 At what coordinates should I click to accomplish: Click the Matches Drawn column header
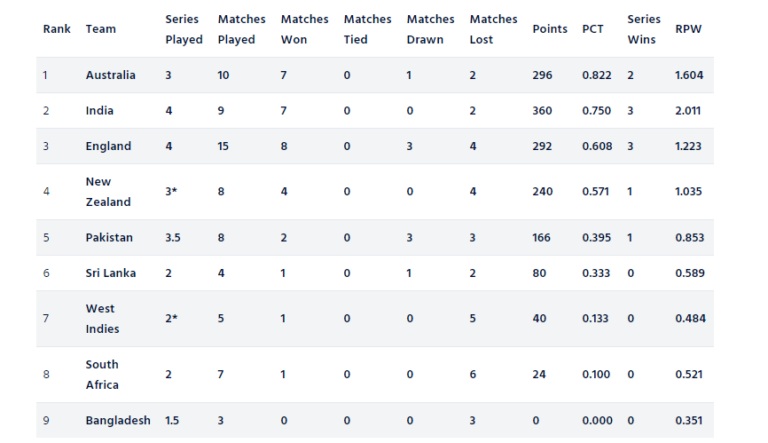point(430,29)
